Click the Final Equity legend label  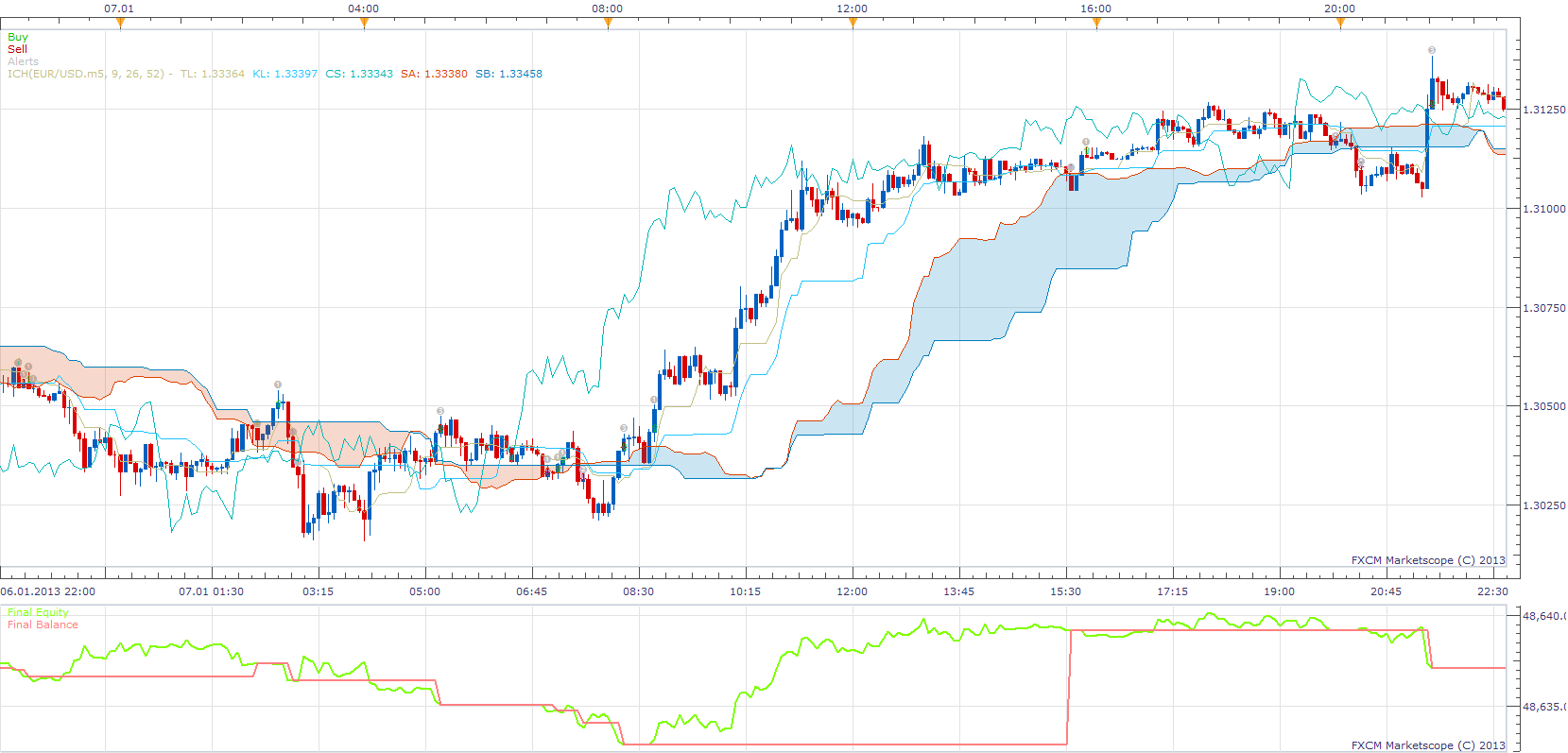coord(38,612)
